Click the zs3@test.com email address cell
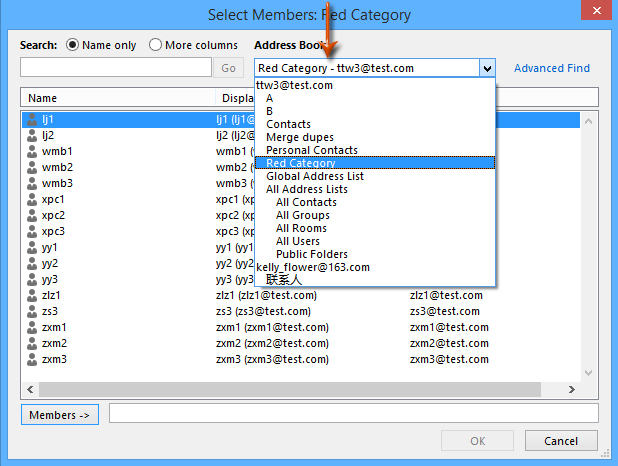This screenshot has width=618, height=466. [x=445, y=311]
